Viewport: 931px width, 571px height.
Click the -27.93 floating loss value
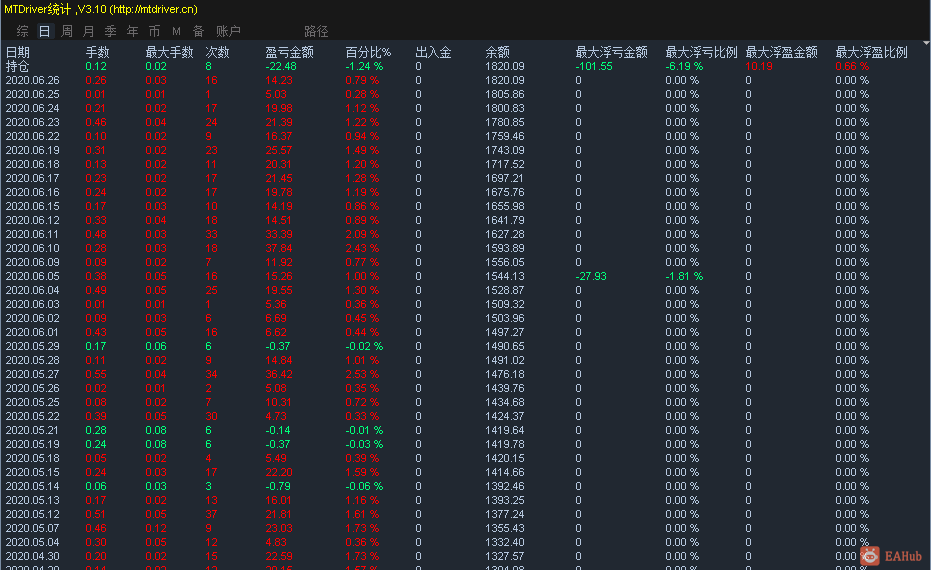point(591,277)
